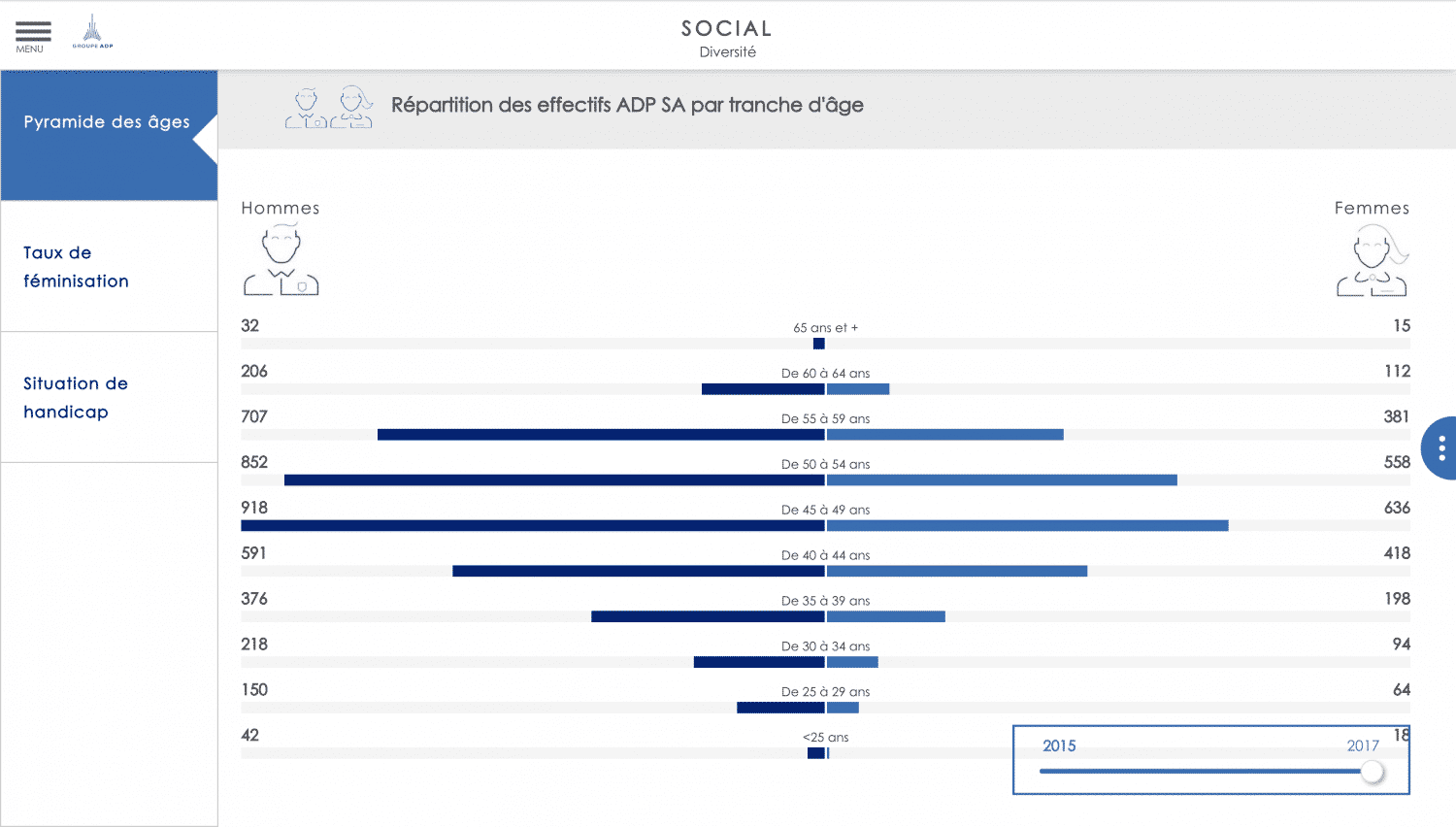Image resolution: width=1456 pixels, height=827 pixels.
Task: Click the women's bar for 60 à 64 ans
Action: (858, 389)
